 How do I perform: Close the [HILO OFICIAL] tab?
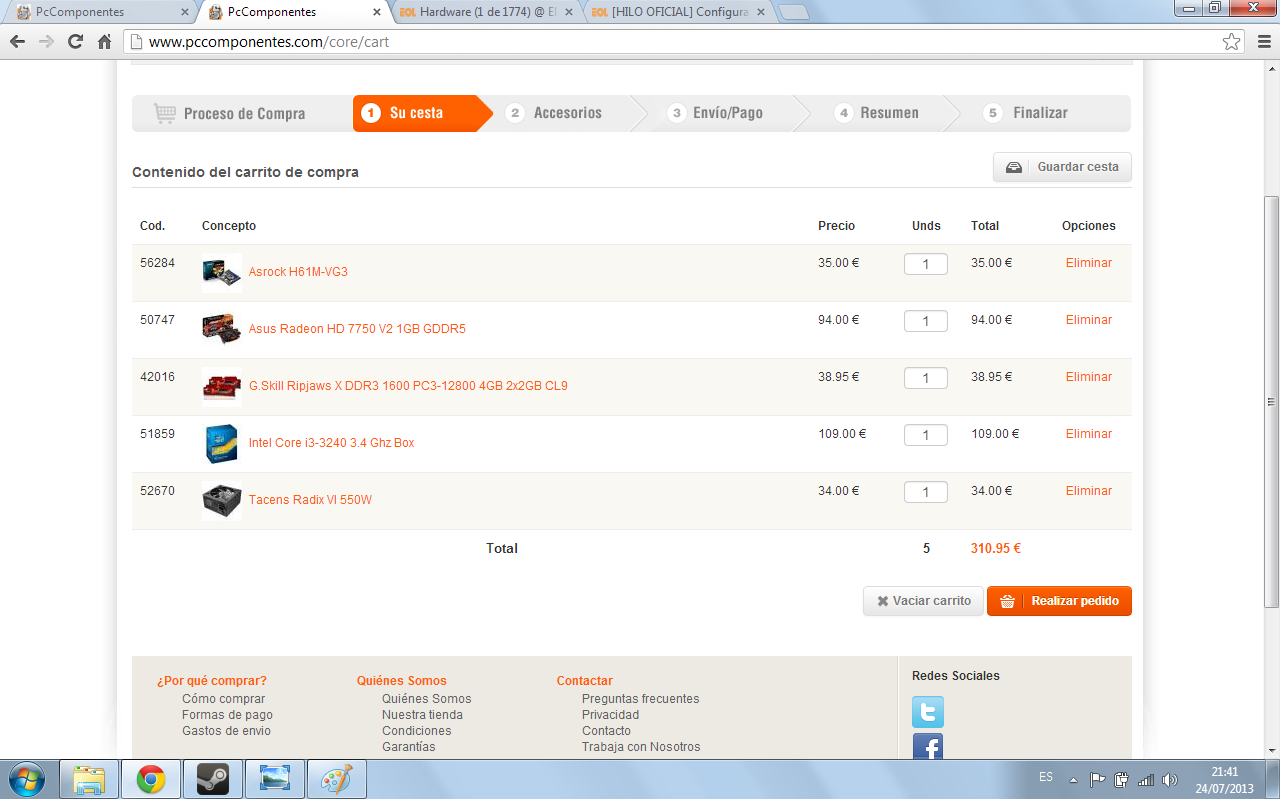click(760, 13)
